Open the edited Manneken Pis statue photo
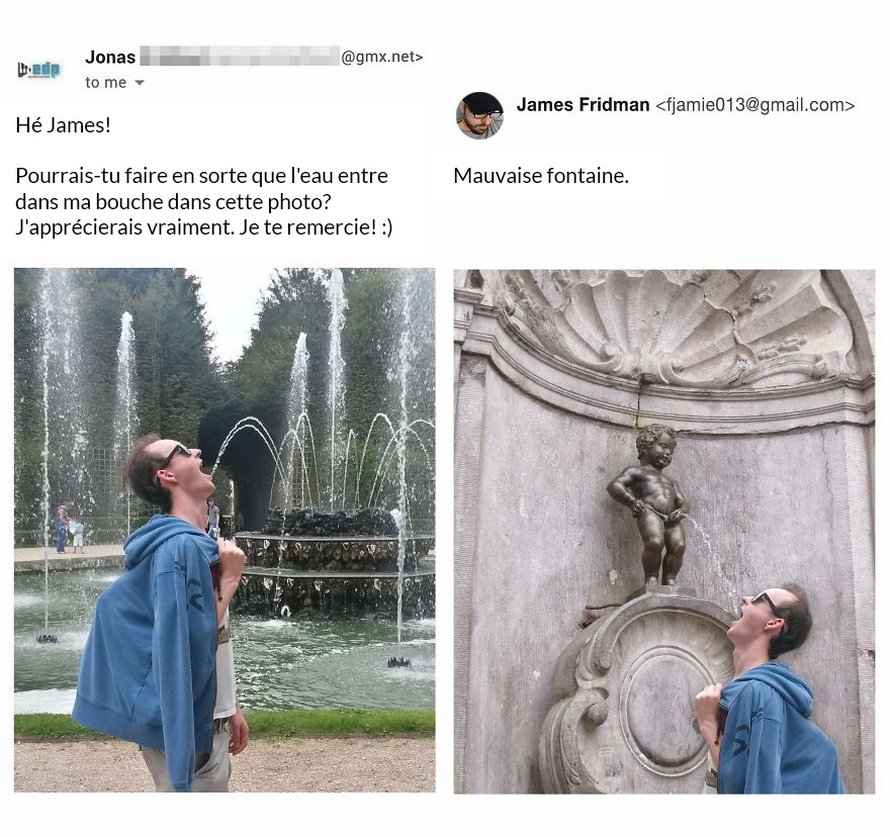 [x=664, y=532]
